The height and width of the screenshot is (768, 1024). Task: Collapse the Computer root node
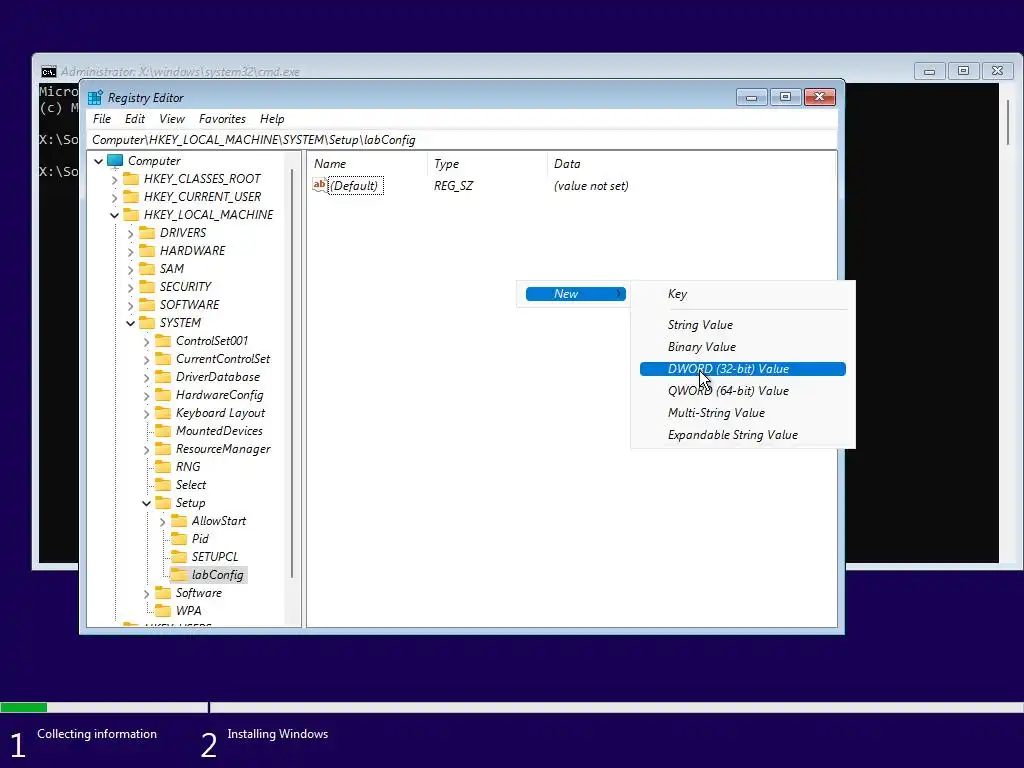pyautogui.click(x=99, y=161)
